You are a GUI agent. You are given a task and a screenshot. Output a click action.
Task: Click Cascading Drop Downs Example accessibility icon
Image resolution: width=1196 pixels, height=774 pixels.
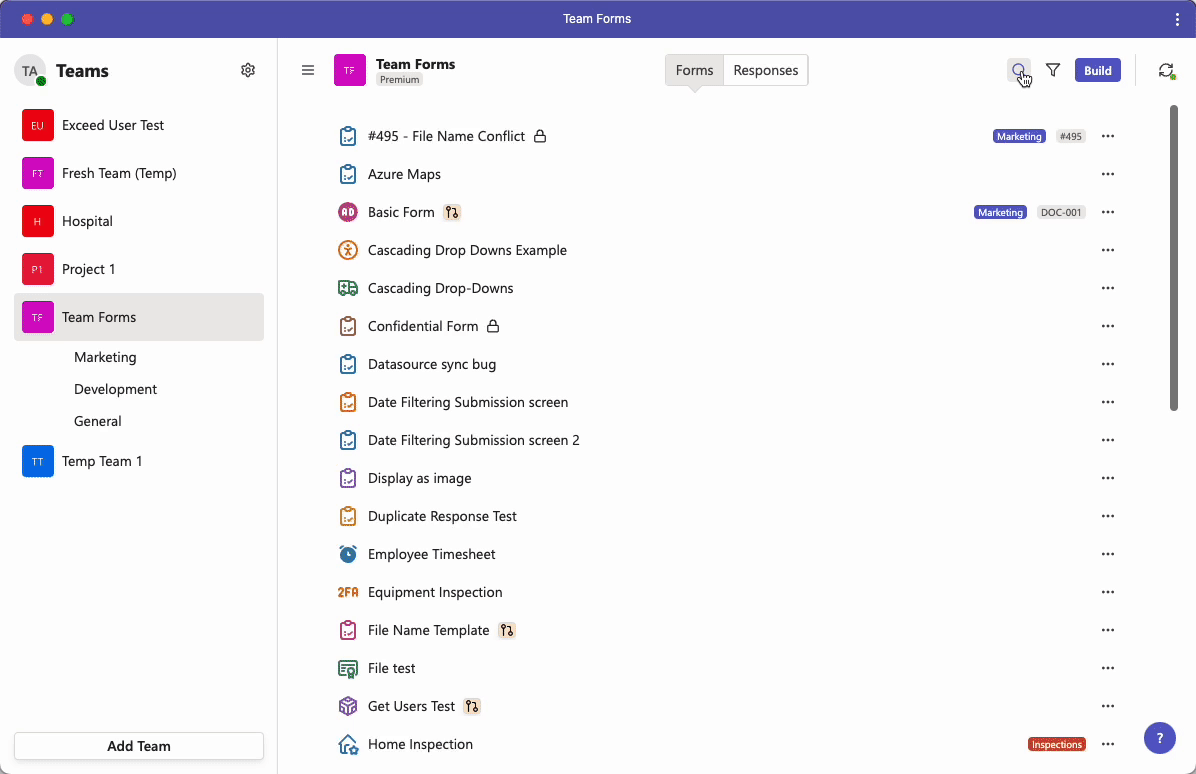(348, 250)
